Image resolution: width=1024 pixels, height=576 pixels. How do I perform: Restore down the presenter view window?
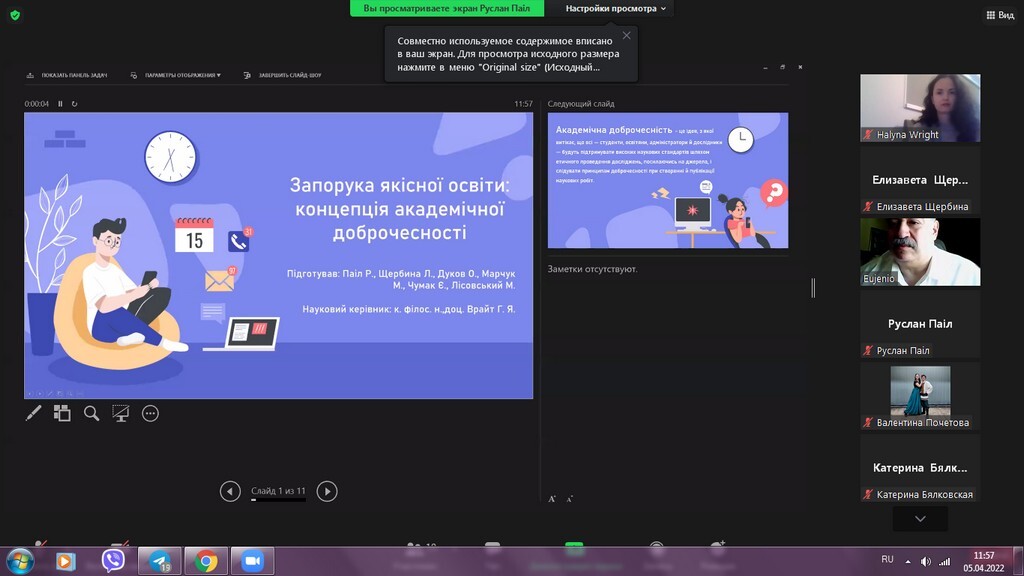tap(782, 67)
